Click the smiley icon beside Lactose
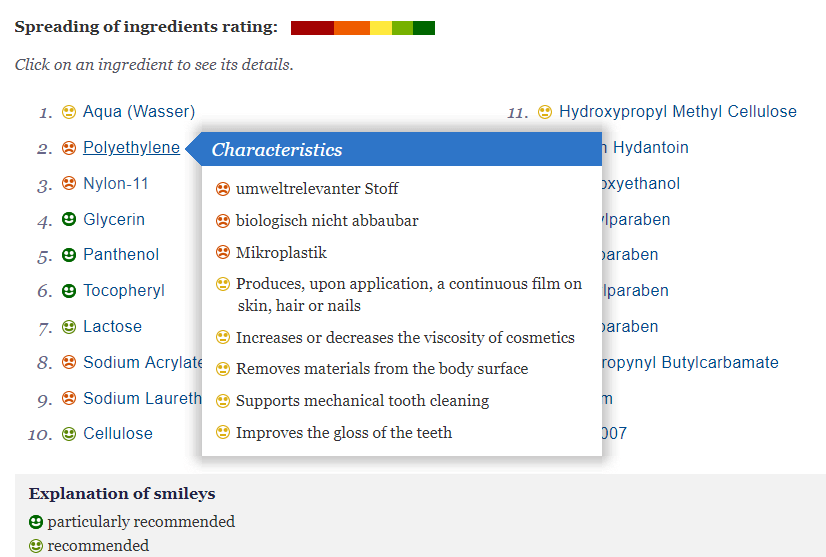The image size is (826, 557). tap(69, 327)
